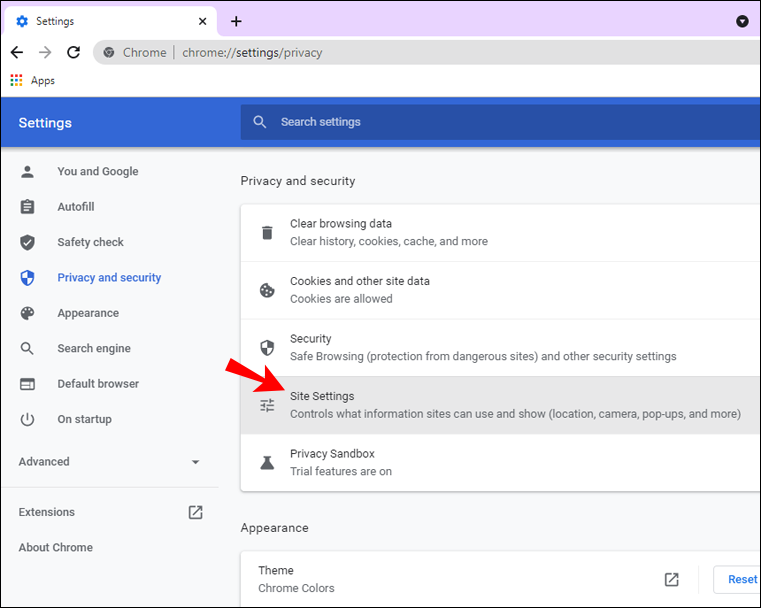
Task: Open Theme in Chrome Web Store icon
Action: 671,579
